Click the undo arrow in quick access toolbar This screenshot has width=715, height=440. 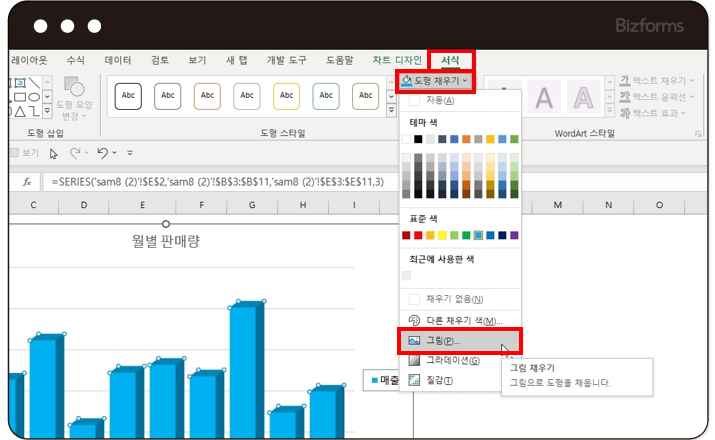coord(101,153)
